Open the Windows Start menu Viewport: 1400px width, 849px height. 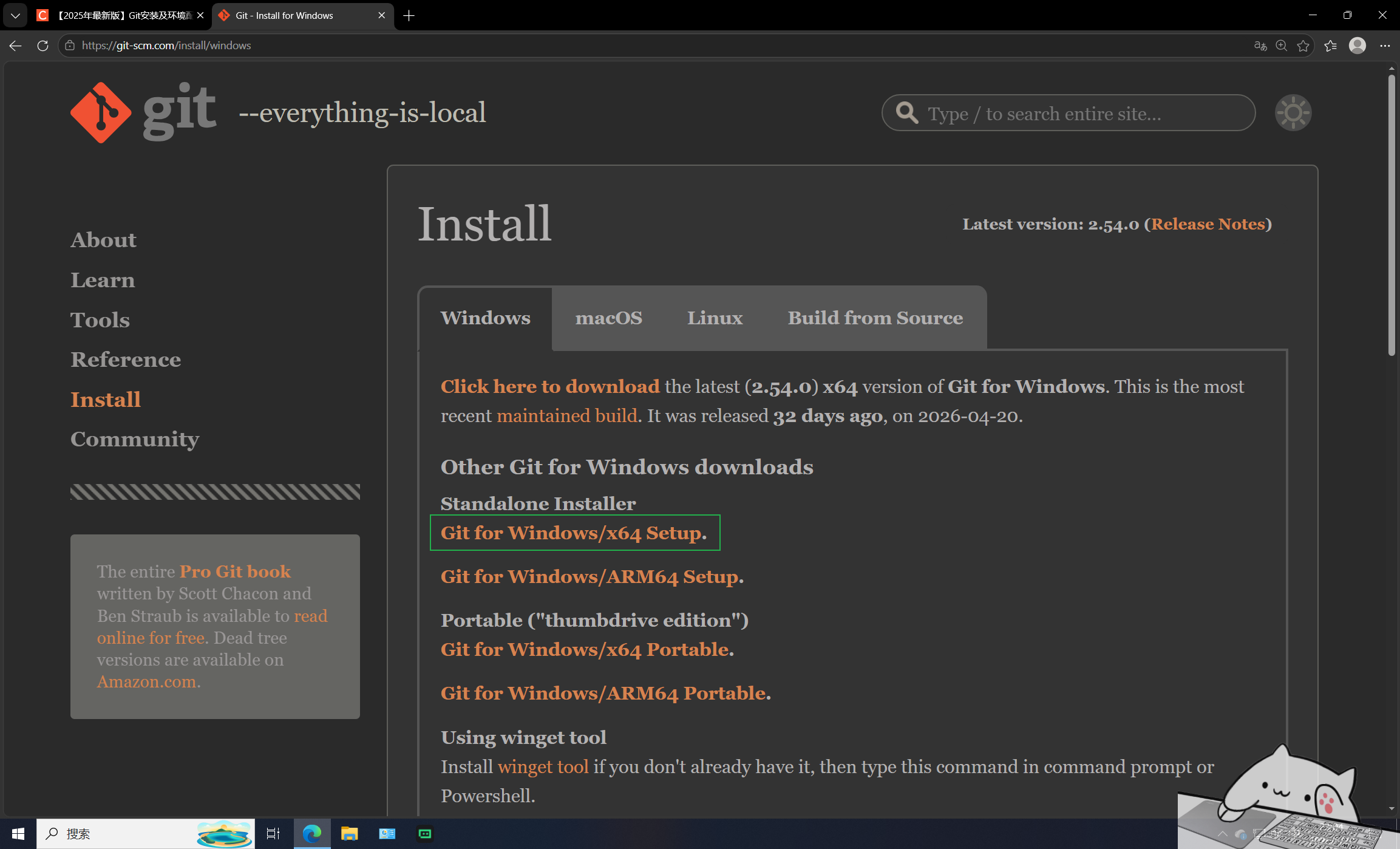(18, 834)
